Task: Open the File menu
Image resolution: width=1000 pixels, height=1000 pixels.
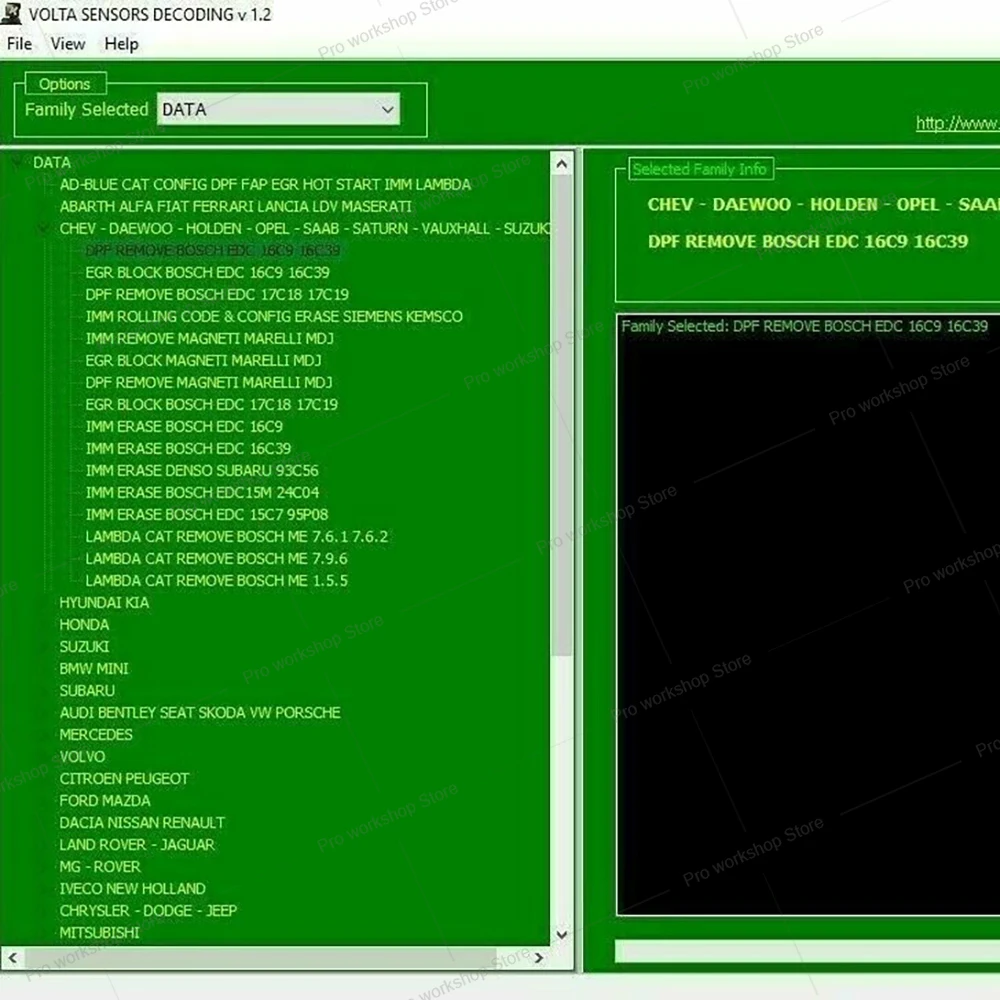Action: pos(19,44)
